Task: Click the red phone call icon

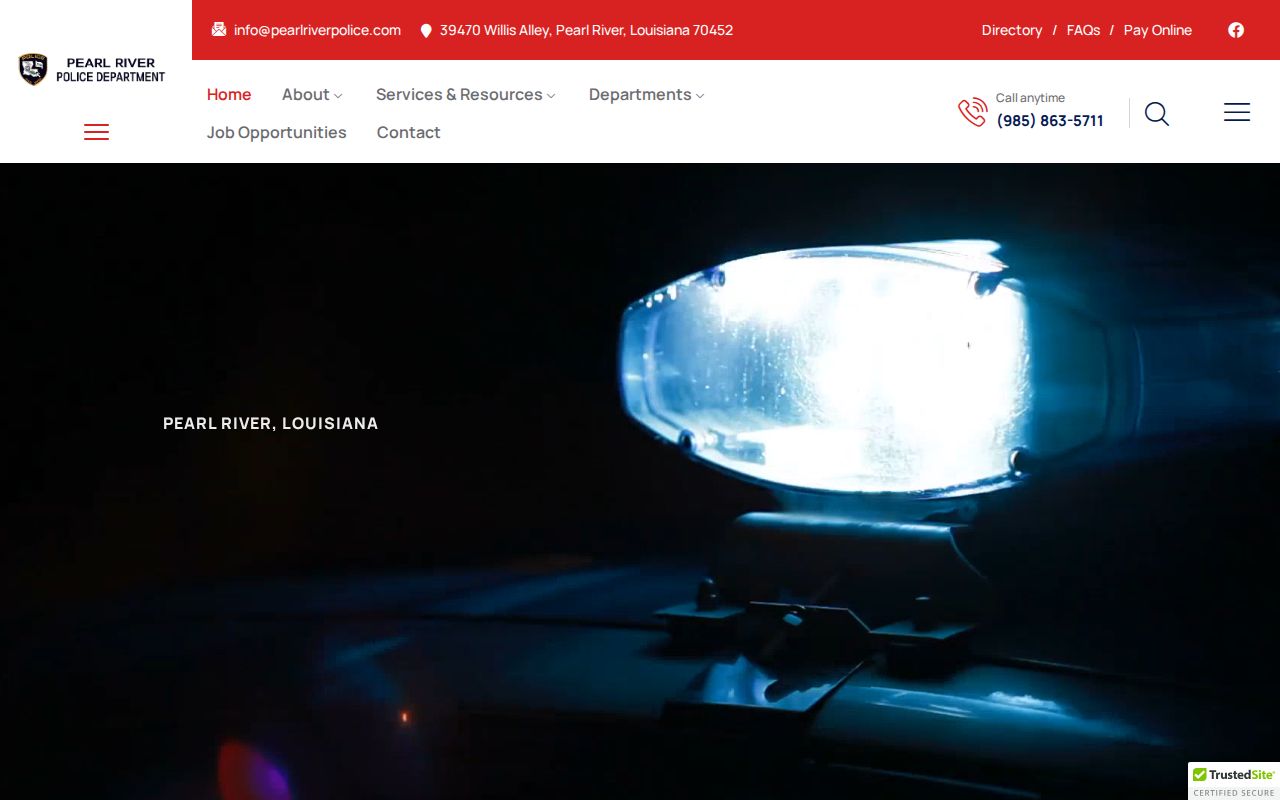Action: coord(972,112)
